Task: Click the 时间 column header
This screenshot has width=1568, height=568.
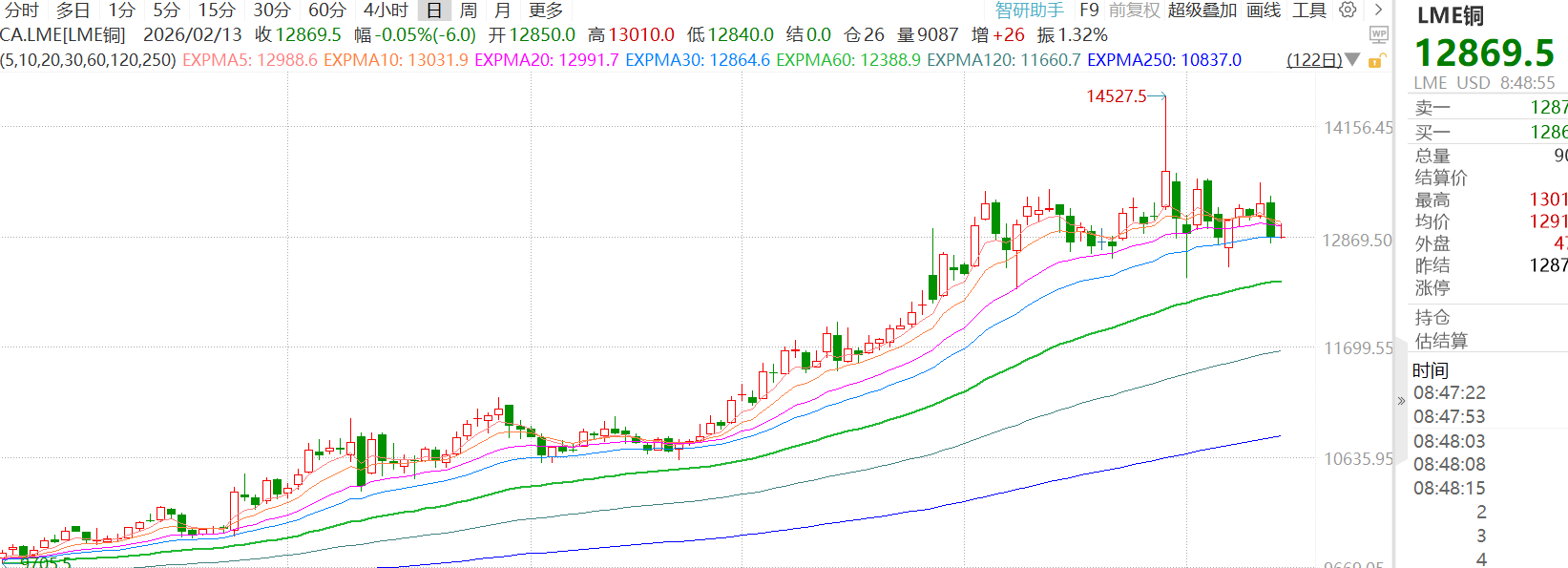Action: [x=1431, y=370]
